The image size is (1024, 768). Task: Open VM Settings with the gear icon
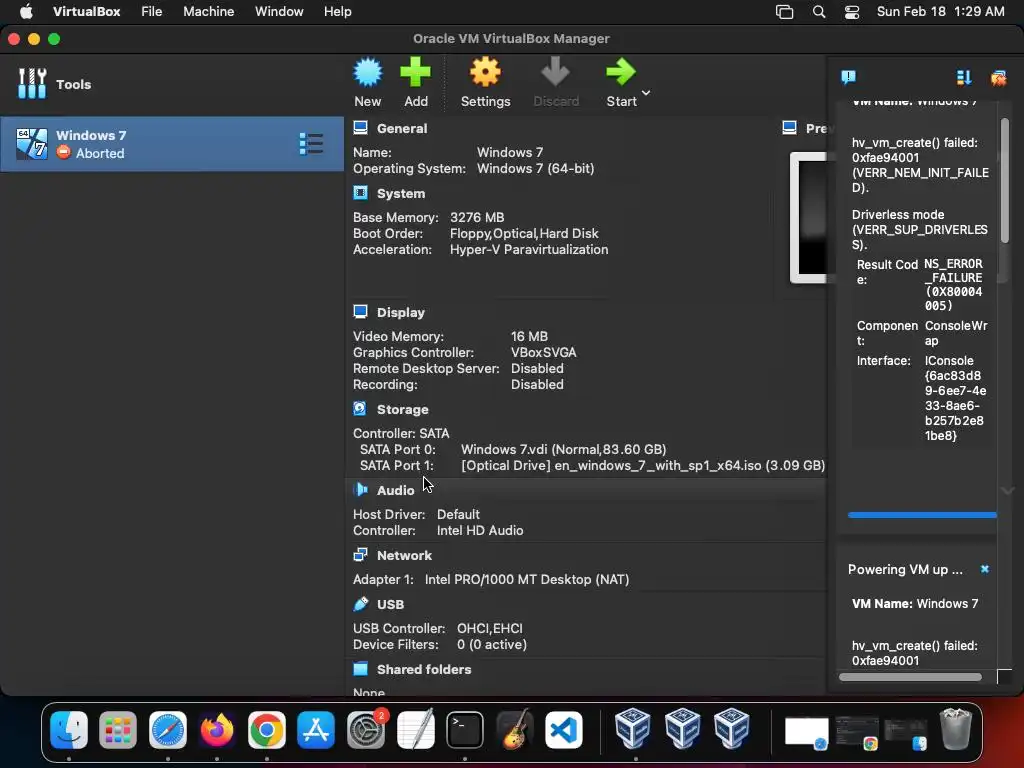[485, 72]
